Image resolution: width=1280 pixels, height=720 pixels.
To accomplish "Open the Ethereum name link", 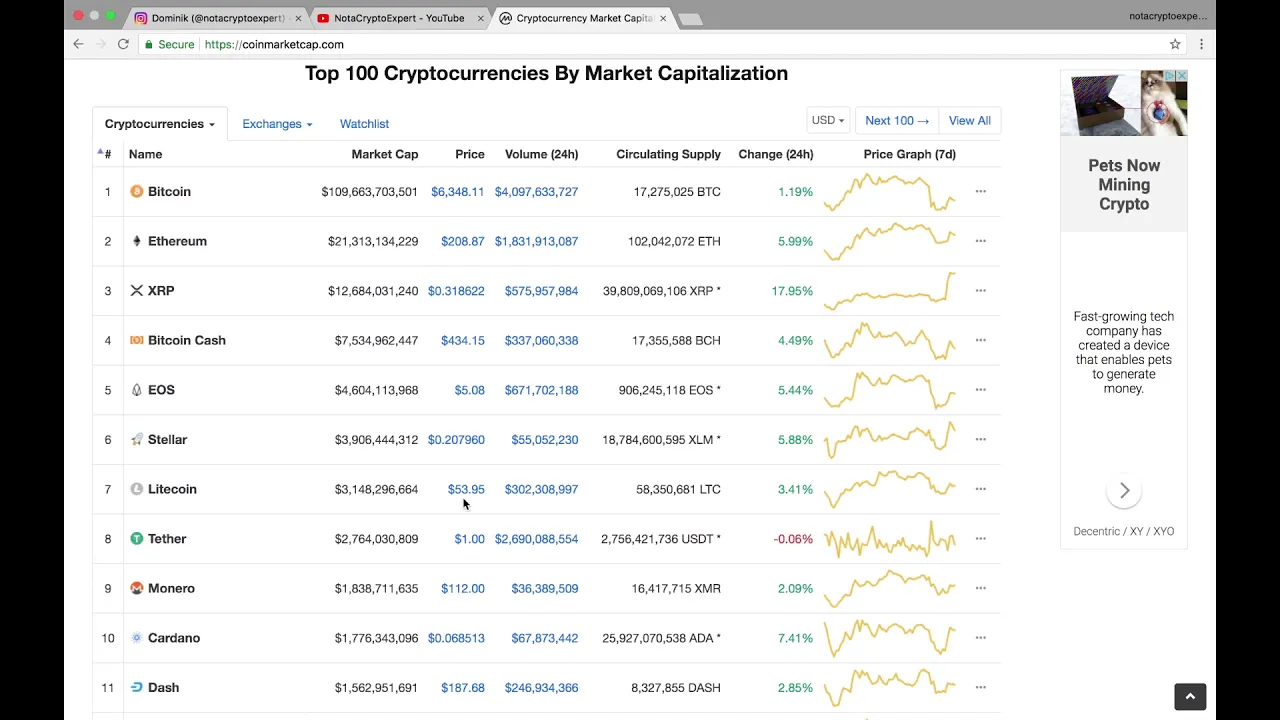I will pos(177,241).
